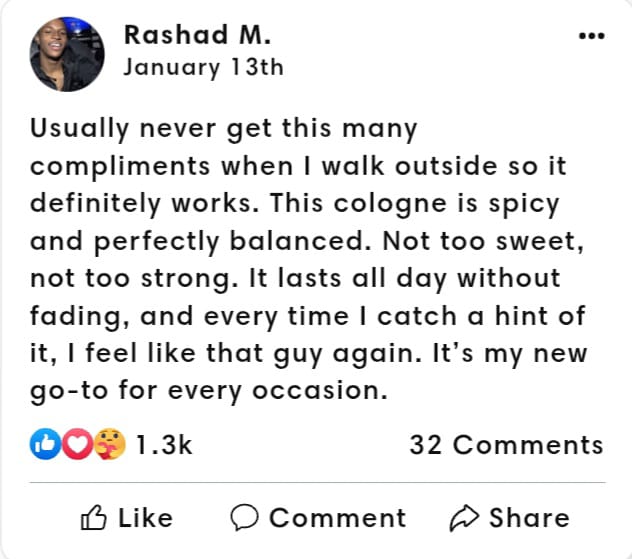View the 1.3k reactions count
The height and width of the screenshot is (559, 632).
(163, 445)
